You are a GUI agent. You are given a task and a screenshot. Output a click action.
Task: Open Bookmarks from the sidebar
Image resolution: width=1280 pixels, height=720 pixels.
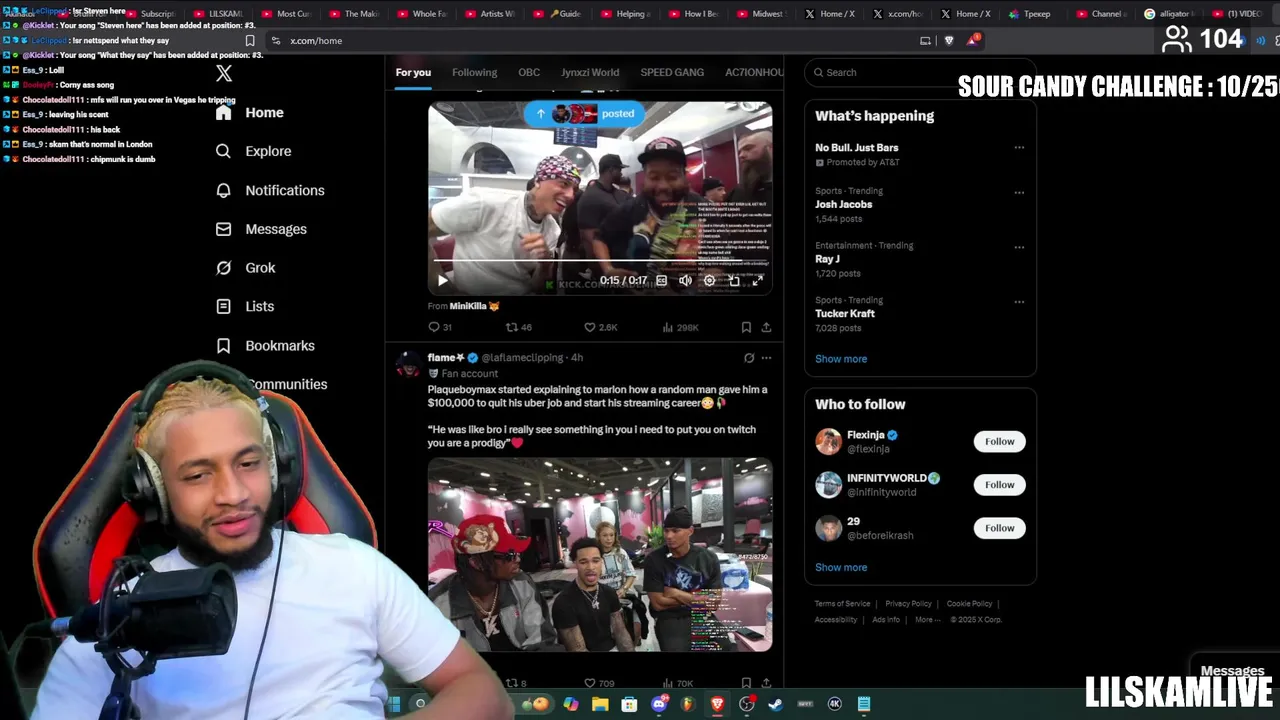[265, 346]
